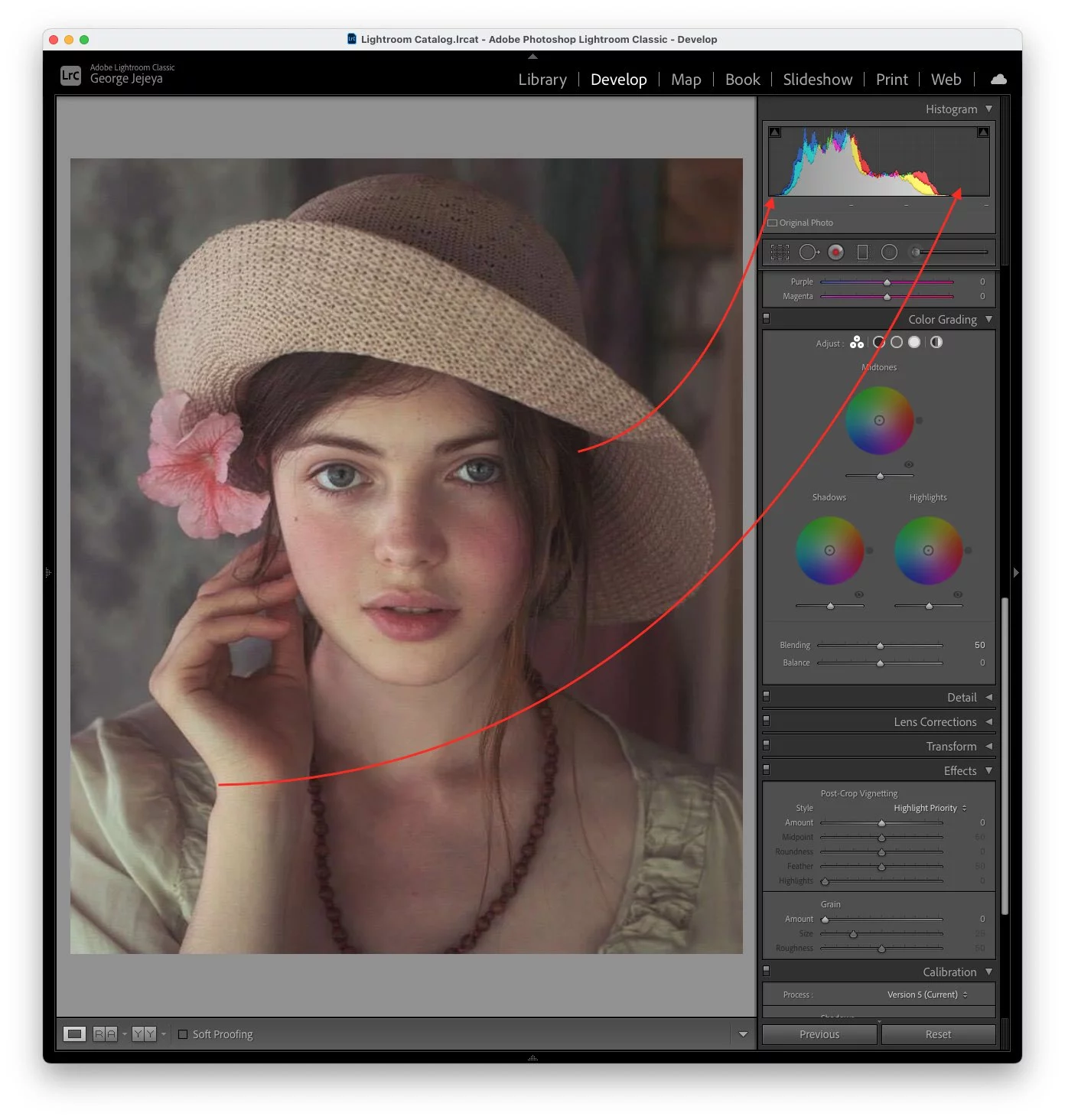
Task: Toggle the Effects panel on/off switch
Action: [766, 770]
